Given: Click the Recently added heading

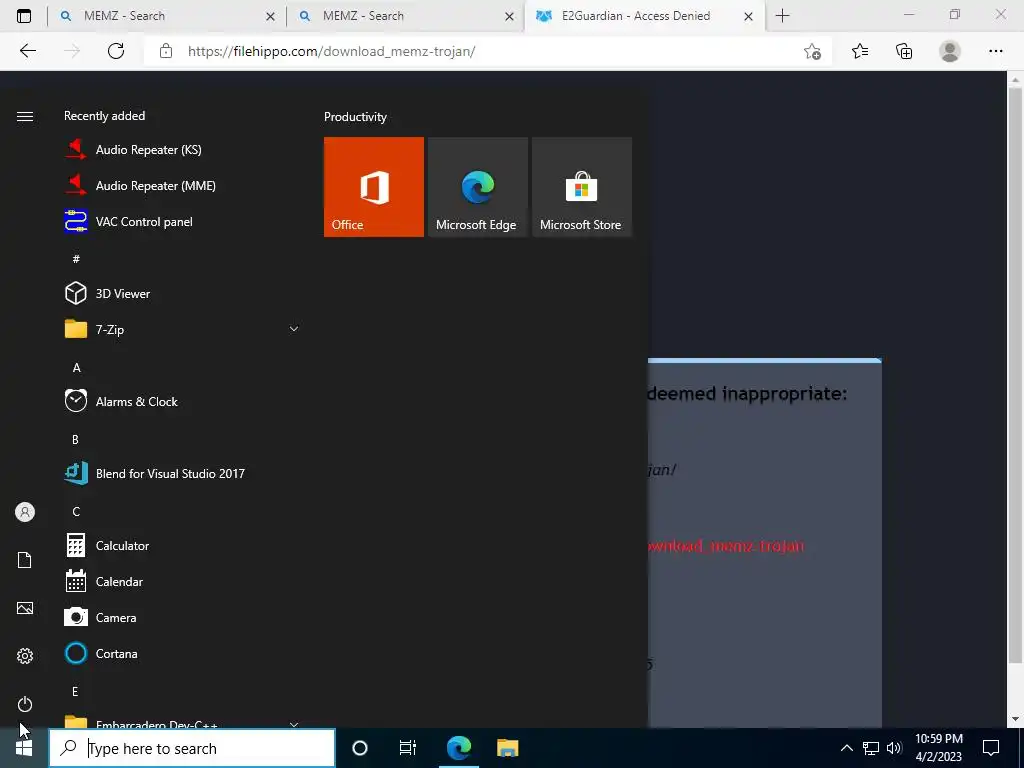Looking at the screenshot, I should click(104, 116).
